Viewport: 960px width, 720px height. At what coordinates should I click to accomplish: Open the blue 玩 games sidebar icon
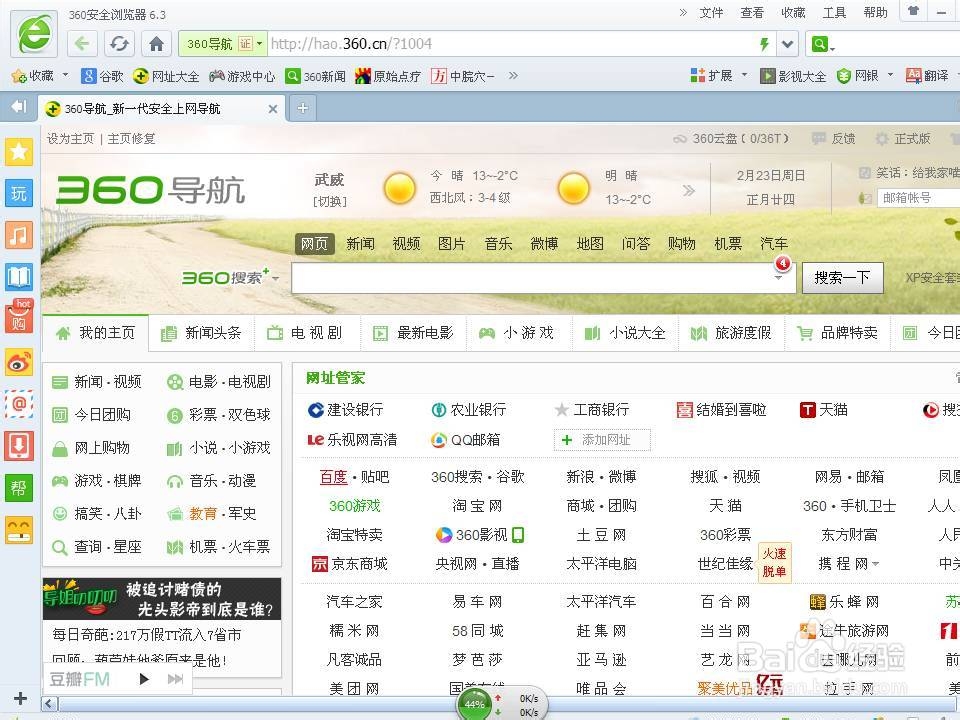[x=19, y=193]
